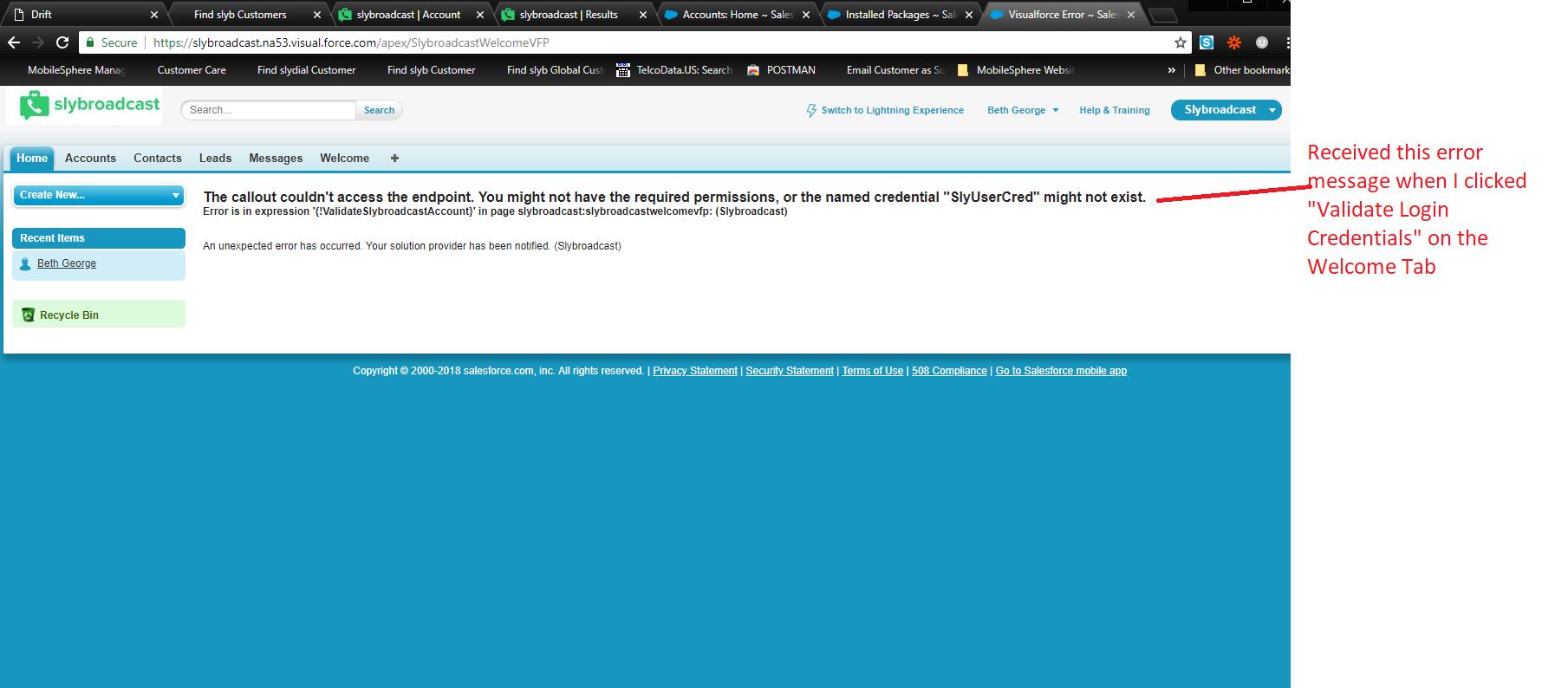The width and height of the screenshot is (1568, 688).
Task: Switch to Find slyb Customers browser tab
Action: click(240, 15)
